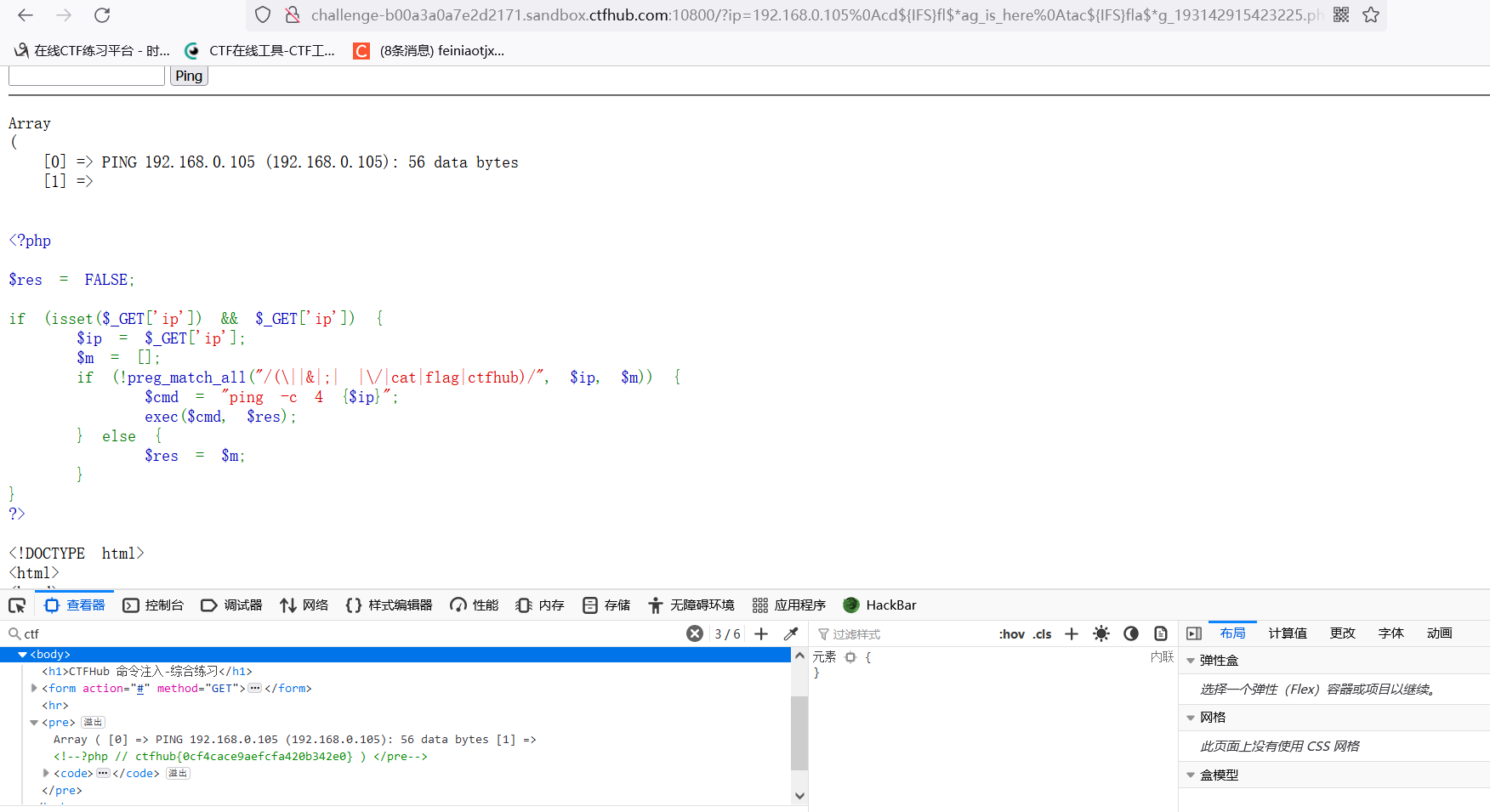Click the 过滤样式 filter styles field
This screenshot has width=1490, height=812.
click(901, 634)
